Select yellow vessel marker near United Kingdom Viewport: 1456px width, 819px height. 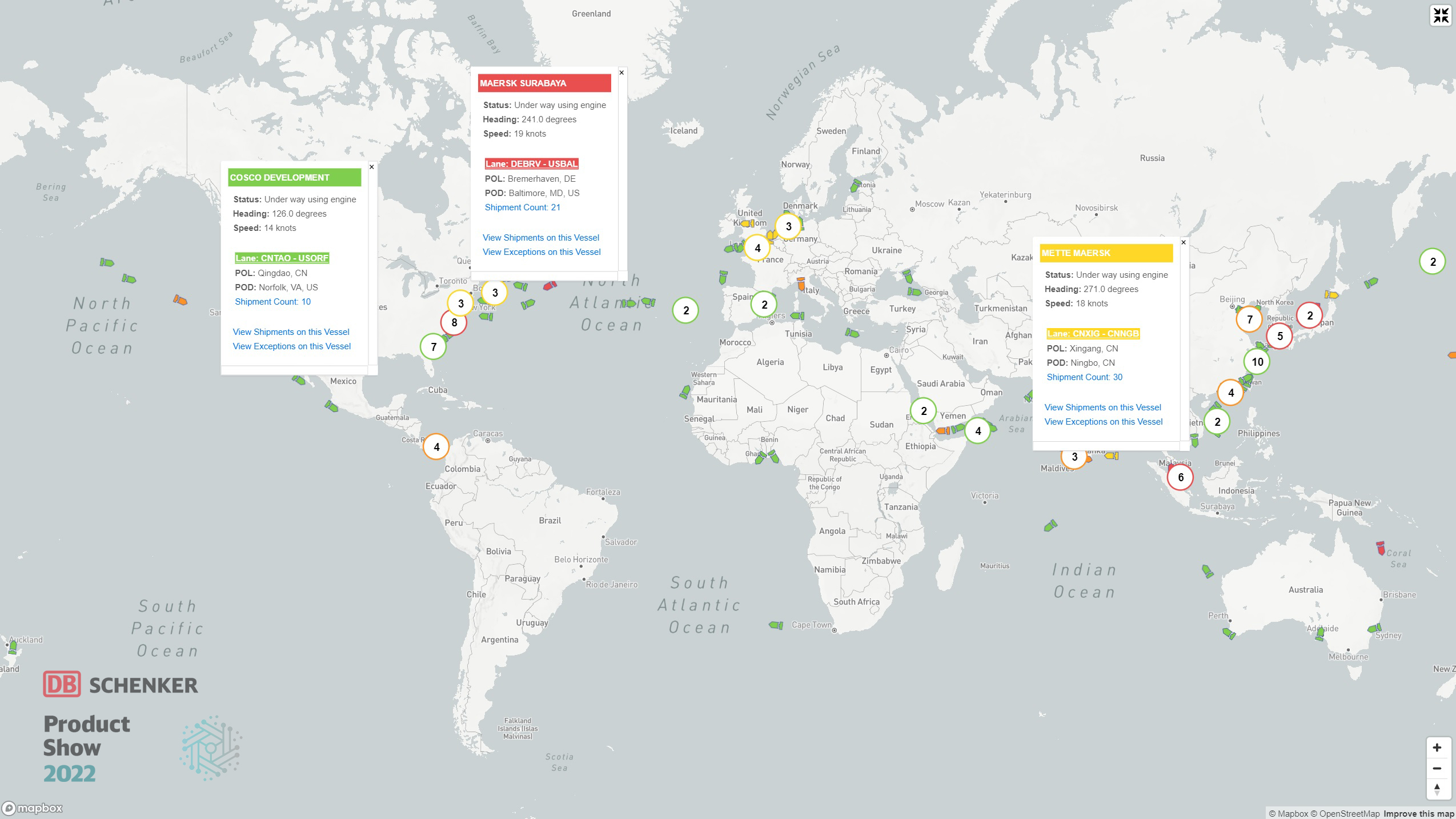[747, 223]
